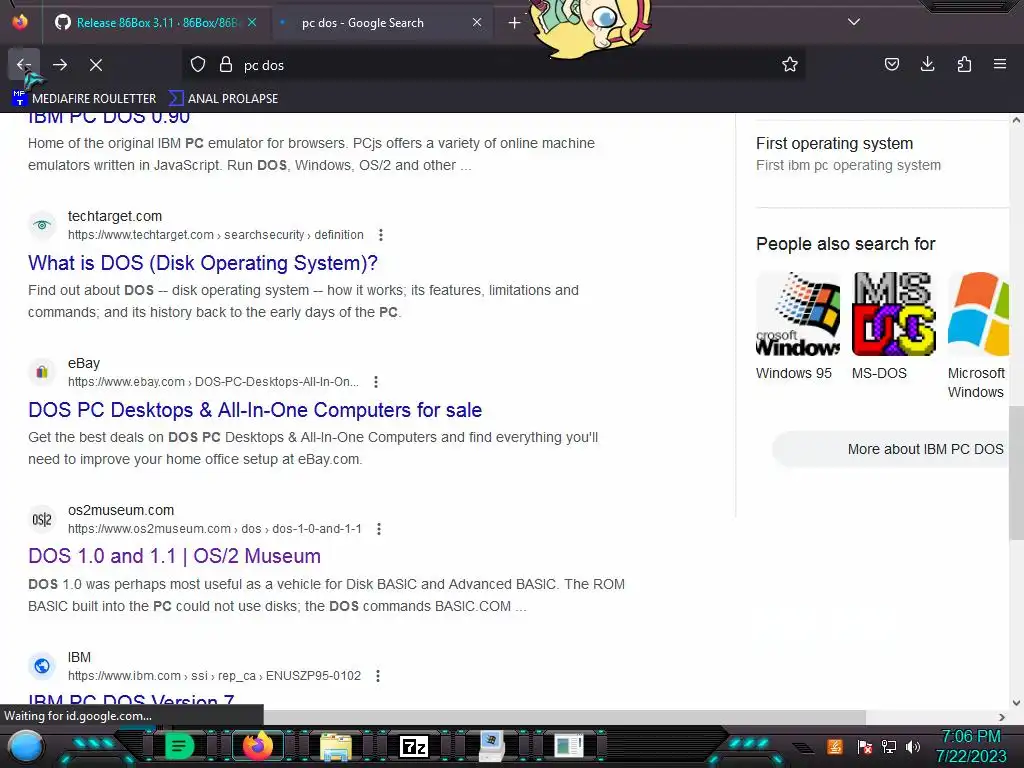This screenshot has height=768, width=1024.
Task: Open the extensions puzzle icon
Action: click(964, 64)
